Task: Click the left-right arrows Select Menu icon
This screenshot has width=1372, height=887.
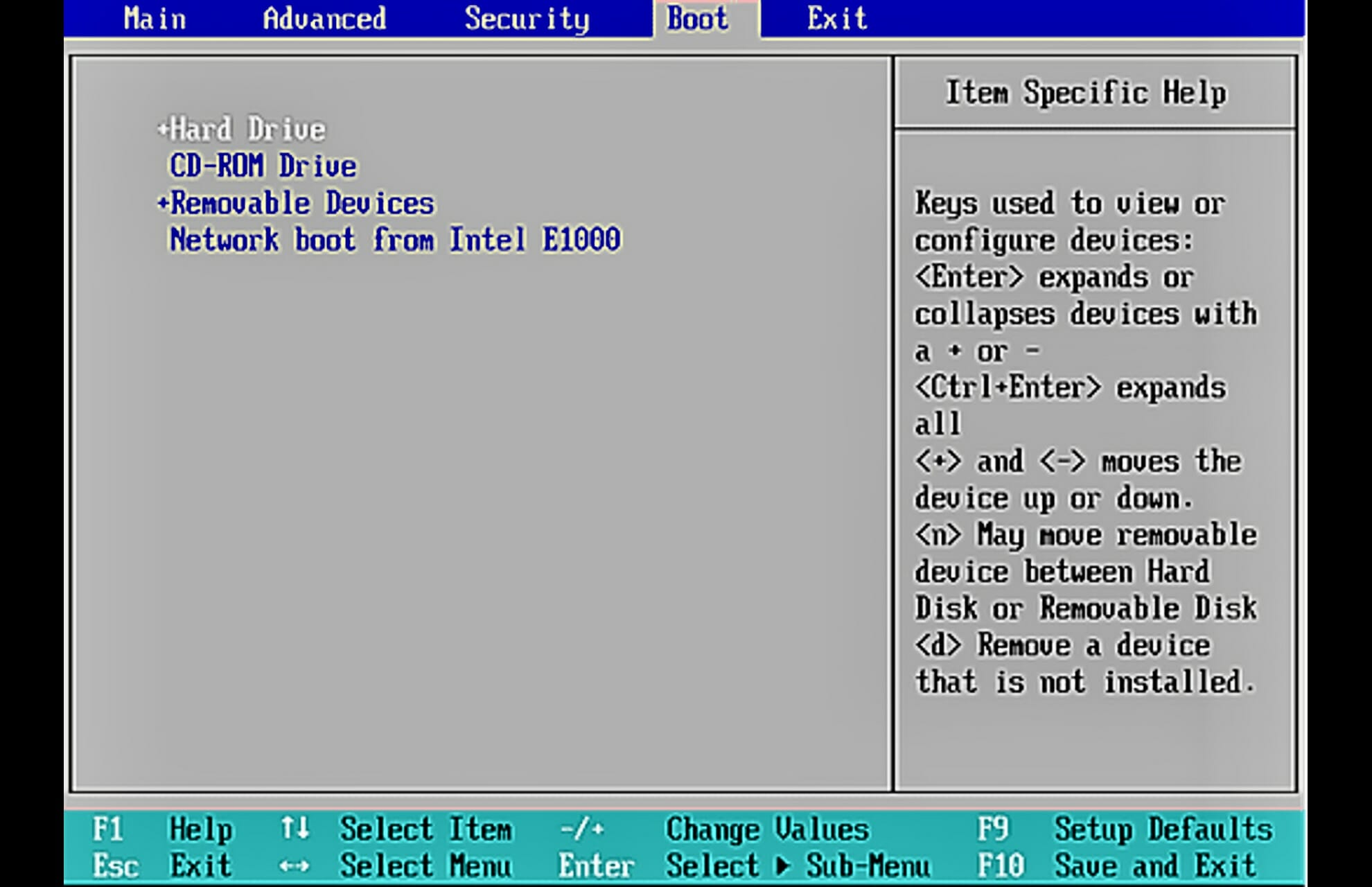Action: coord(294,866)
